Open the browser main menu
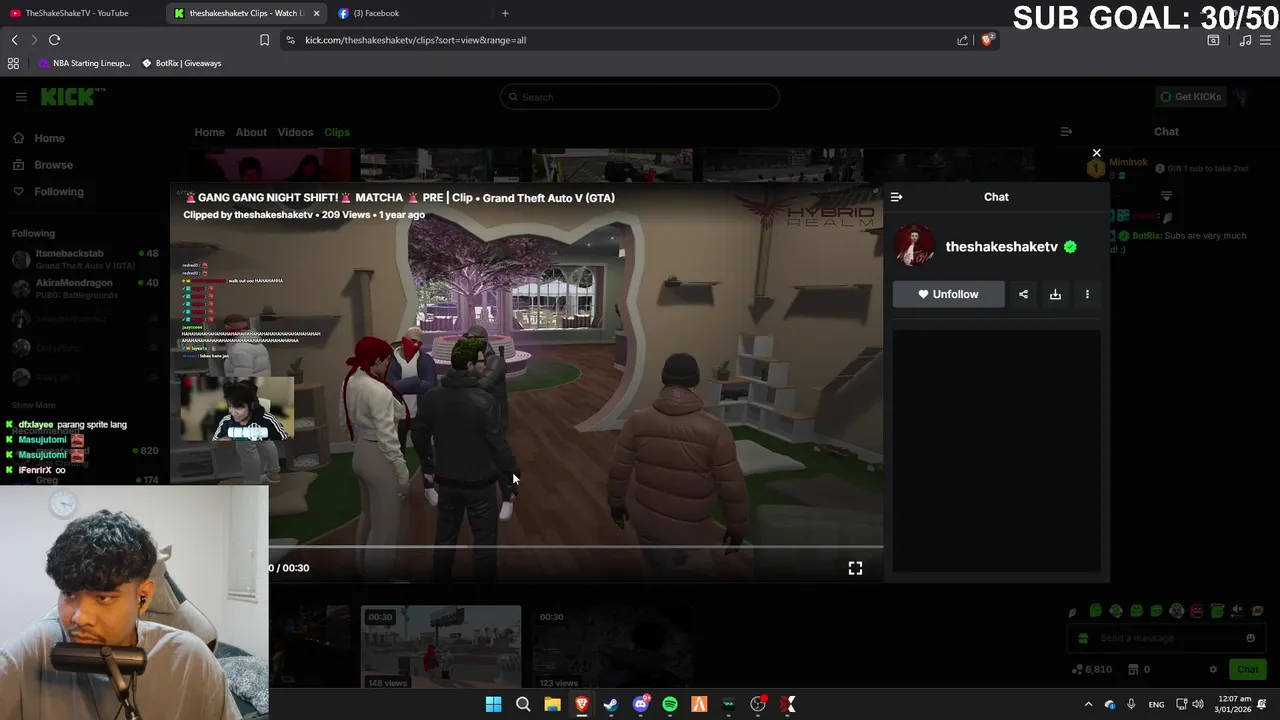This screenshot has height=720, width=1280. click(x=1266, y=40)
